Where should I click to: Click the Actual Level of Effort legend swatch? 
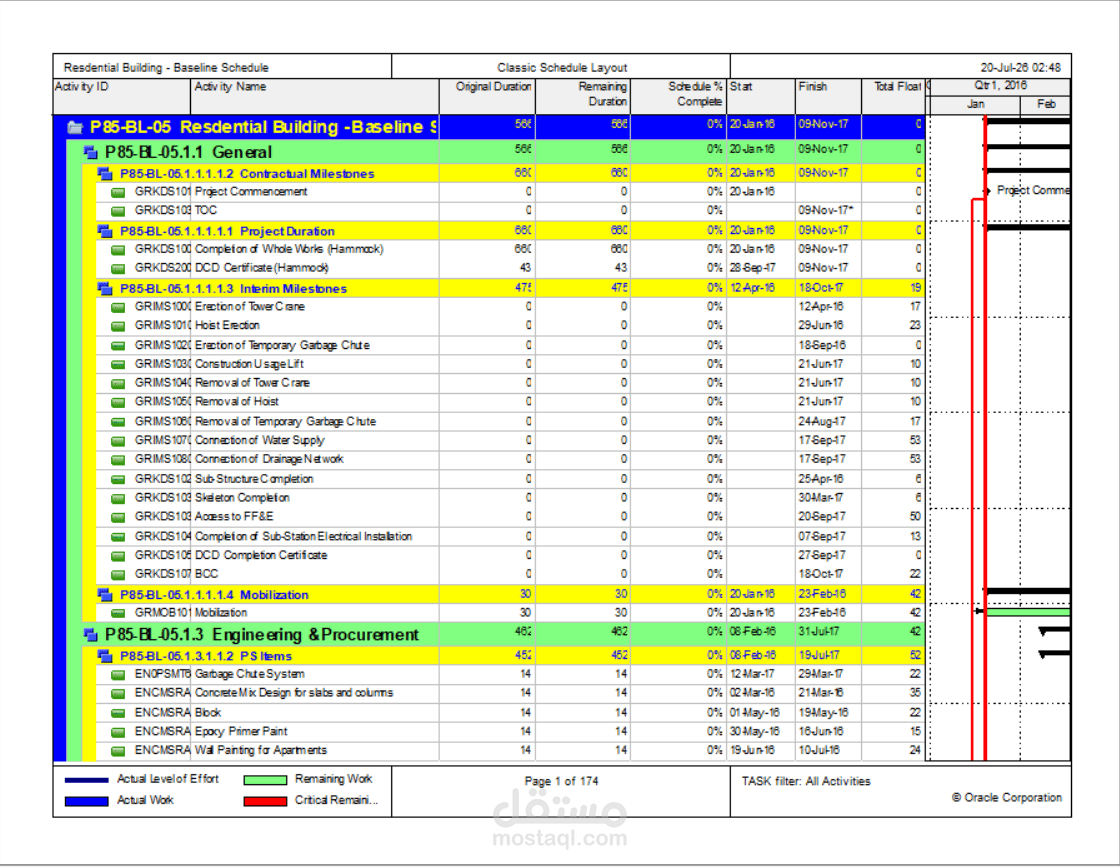86,780
